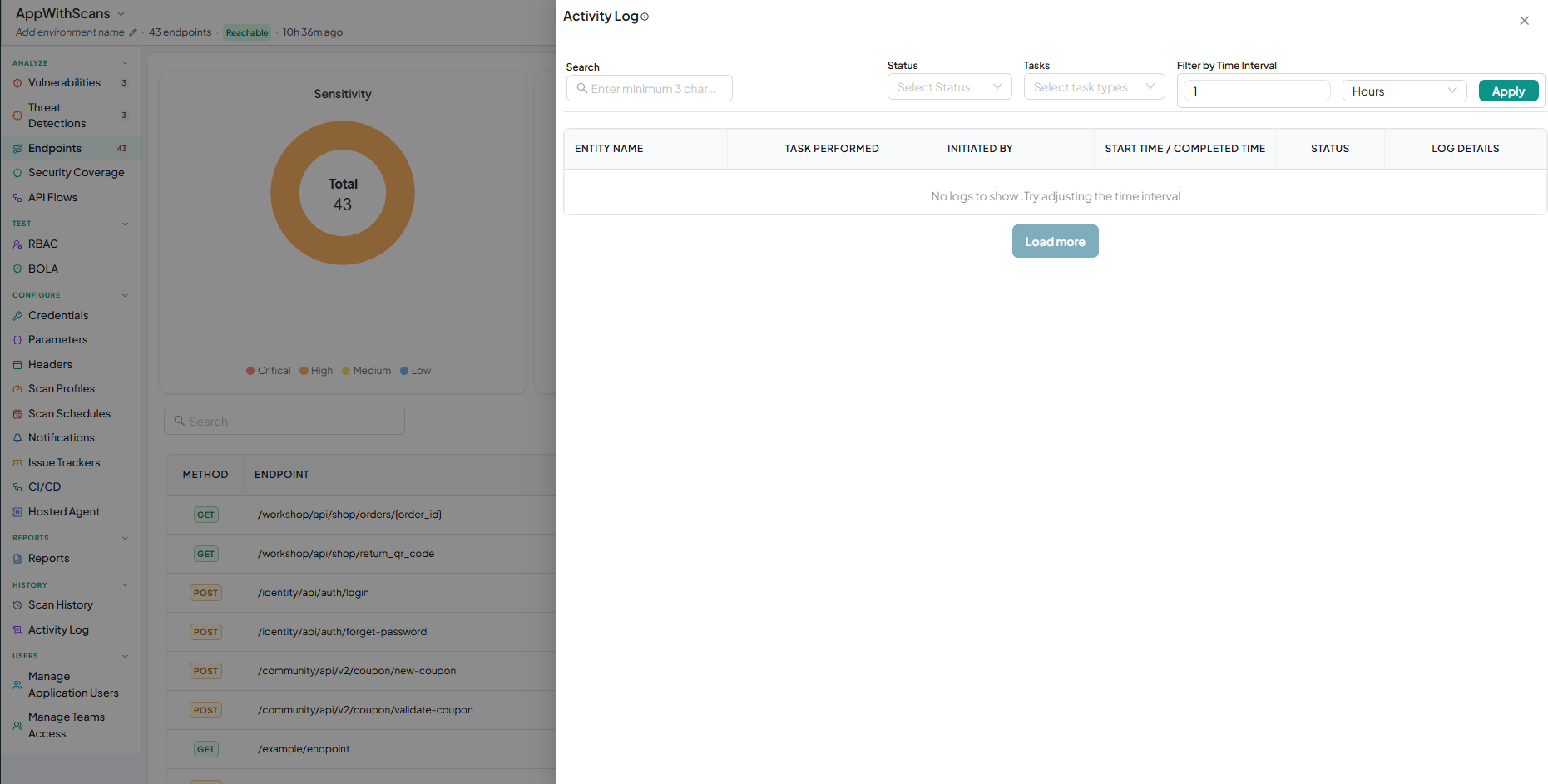Toggle the Medium legend entry

pos(367,371)
